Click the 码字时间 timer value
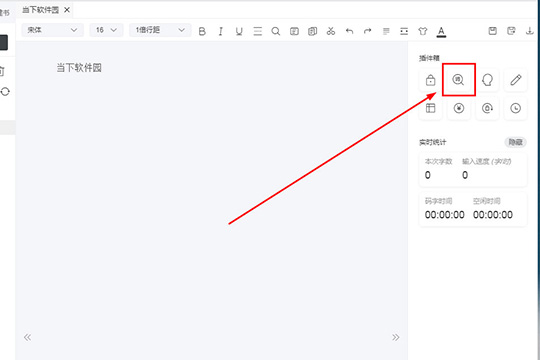This screenshot has width=540, height=360. [x=445, y=215]
